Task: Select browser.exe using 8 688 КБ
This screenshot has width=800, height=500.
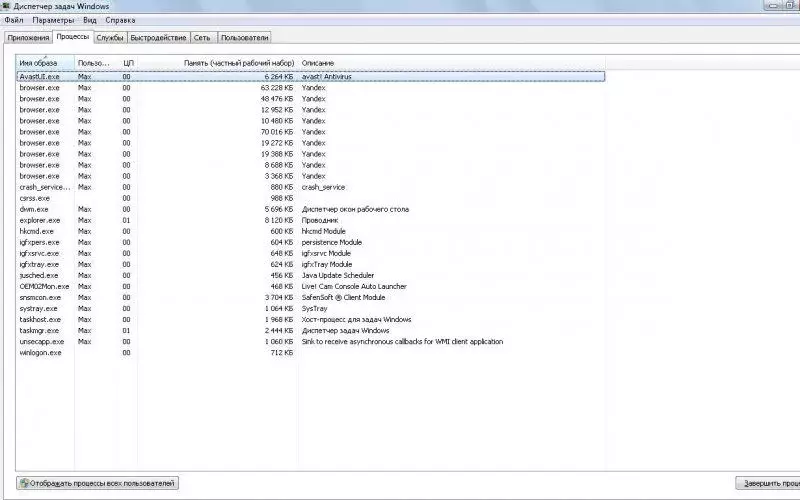Action: 310,165
